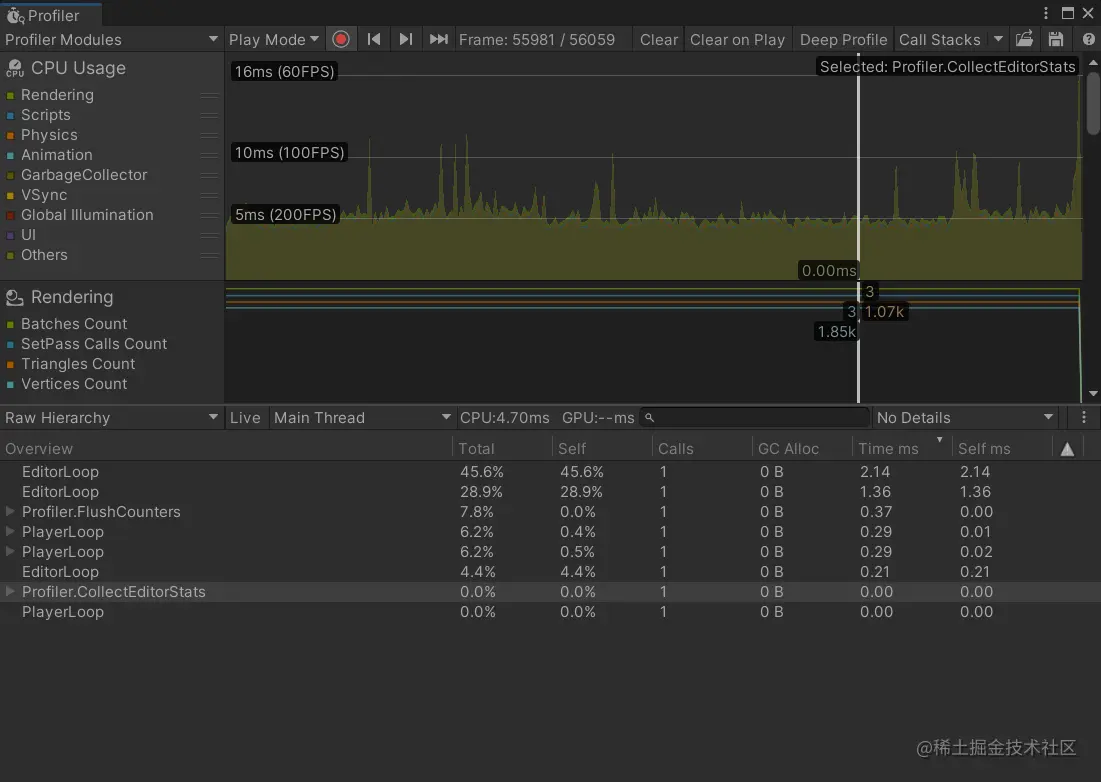Click the warning triangle column header
The width and height of the screenshot is (1101, 782).
[x=1067, y=449]
